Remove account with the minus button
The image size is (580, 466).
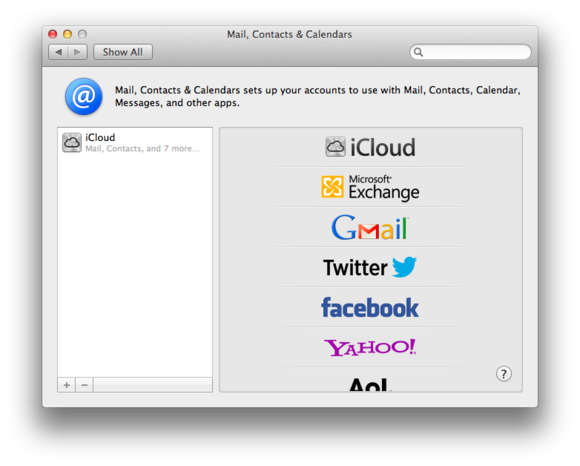85,385
